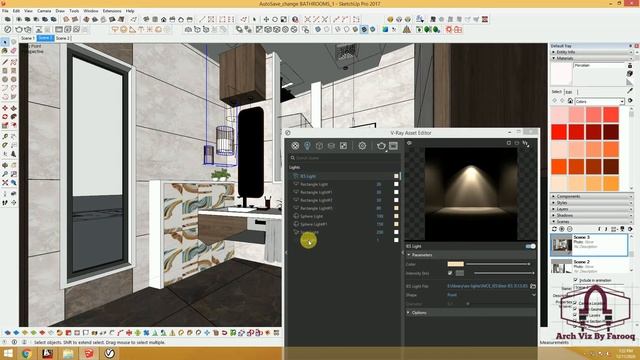Expand the Layers panel
This screenshot has width=640, height=360.
[591, 209]
